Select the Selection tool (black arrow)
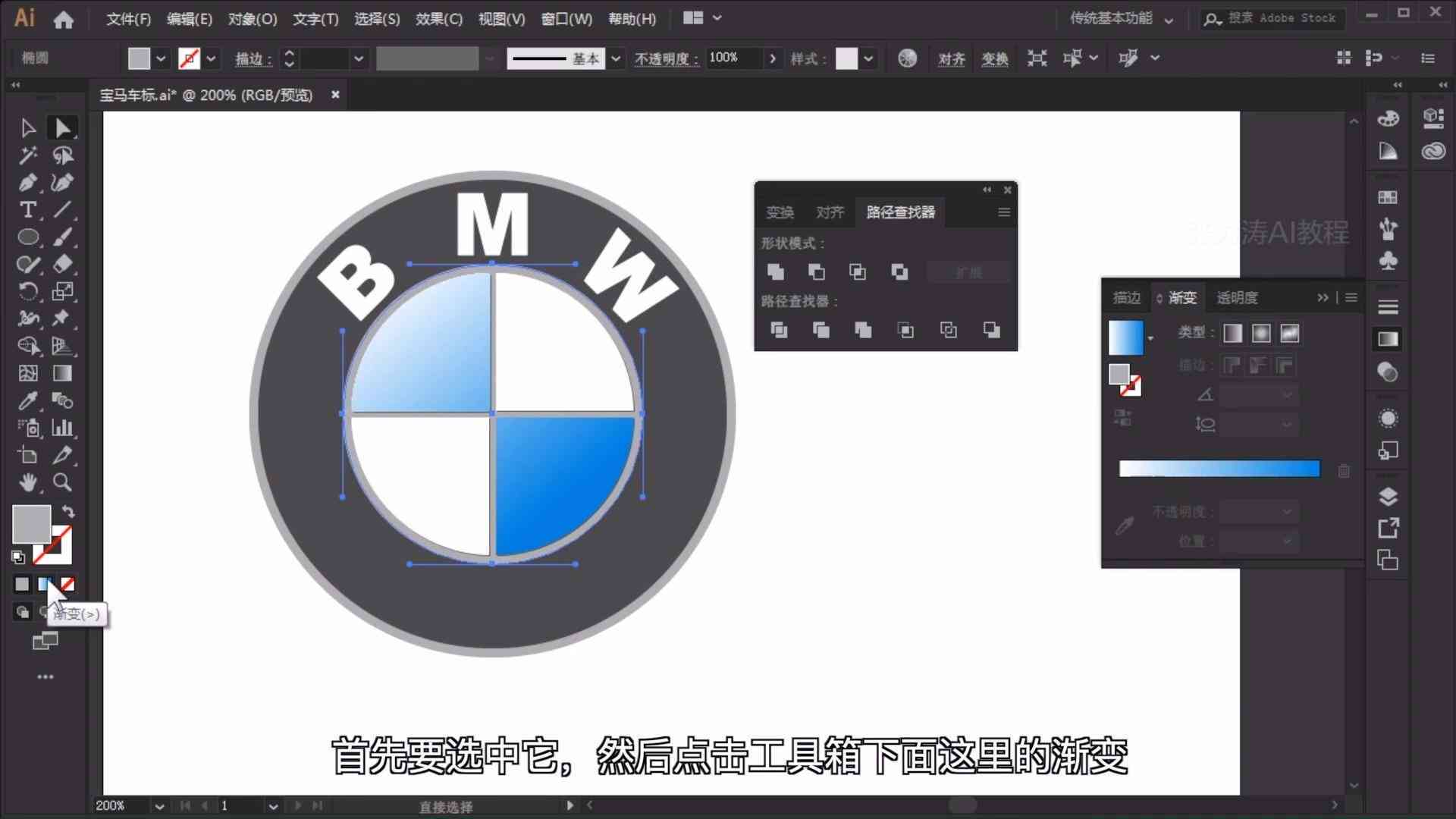 28,127
